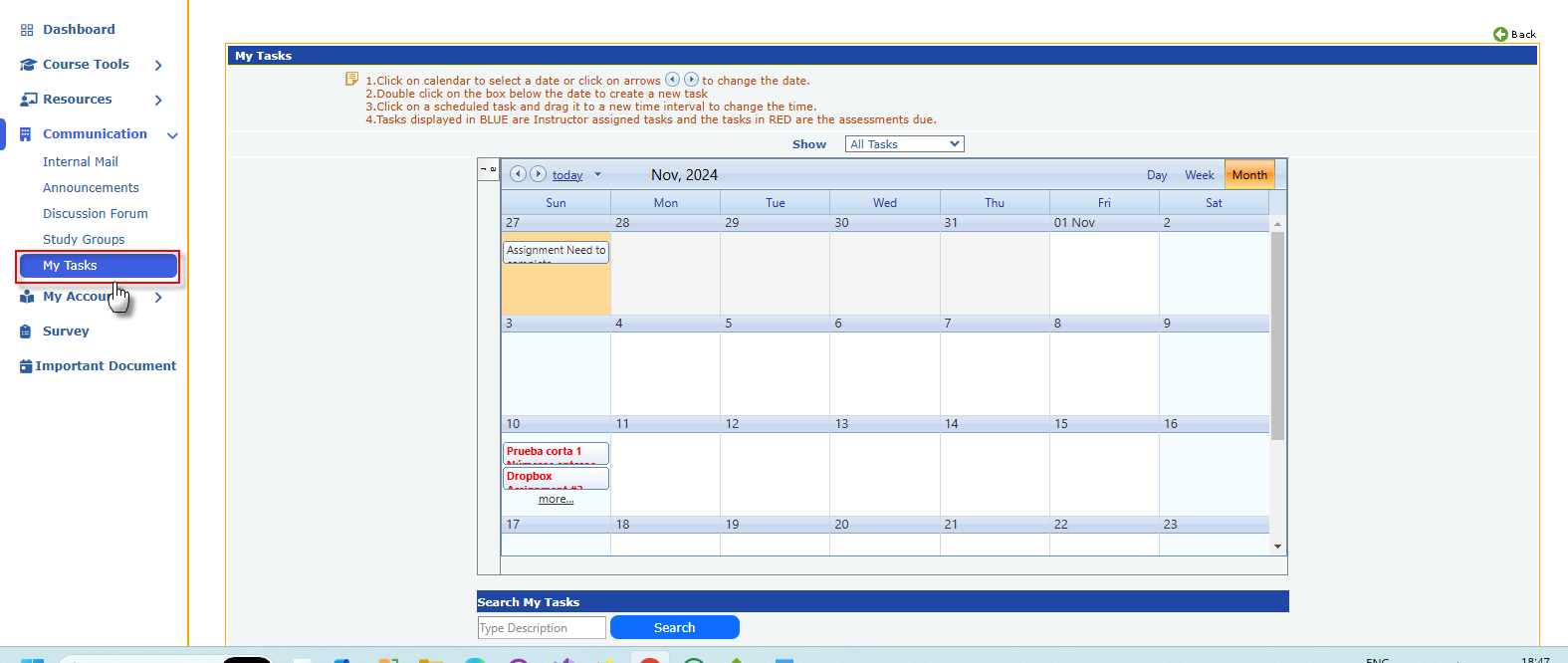Image resolution: width=1568 pixels, height=663 pixels.
Task: Click the Dashboard grid icon
Action: [x=27, y=30]
